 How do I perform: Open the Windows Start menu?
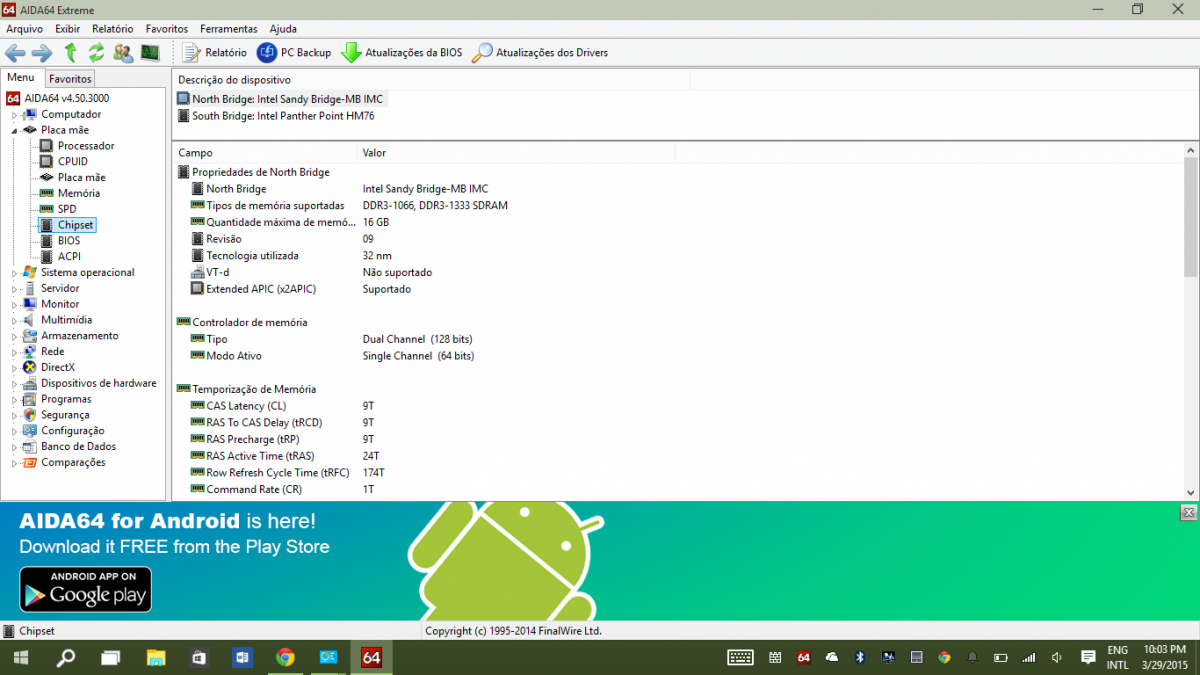[21, 657]
